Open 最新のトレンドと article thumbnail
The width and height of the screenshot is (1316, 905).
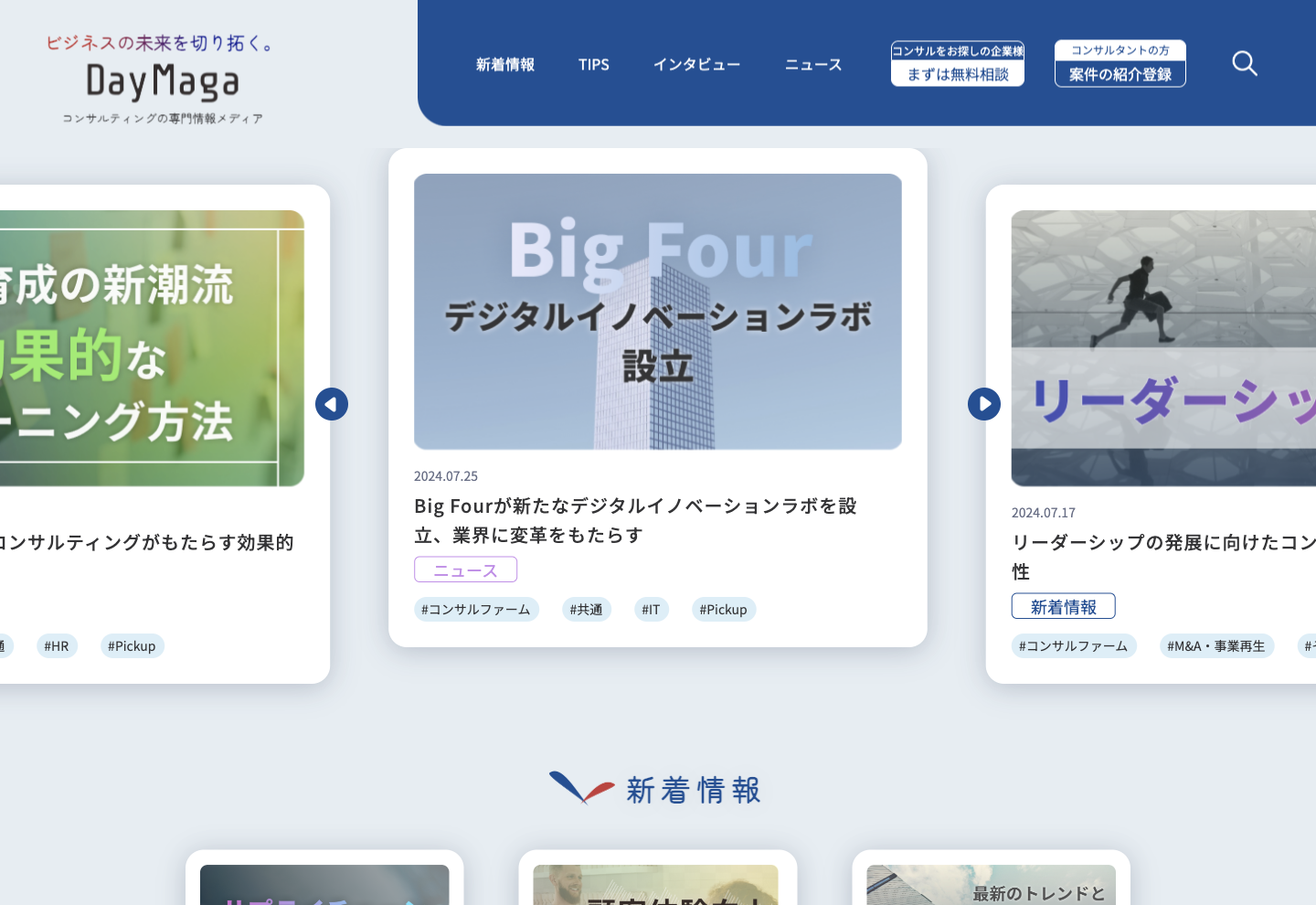pyautogui.click(x=992, y=885)
